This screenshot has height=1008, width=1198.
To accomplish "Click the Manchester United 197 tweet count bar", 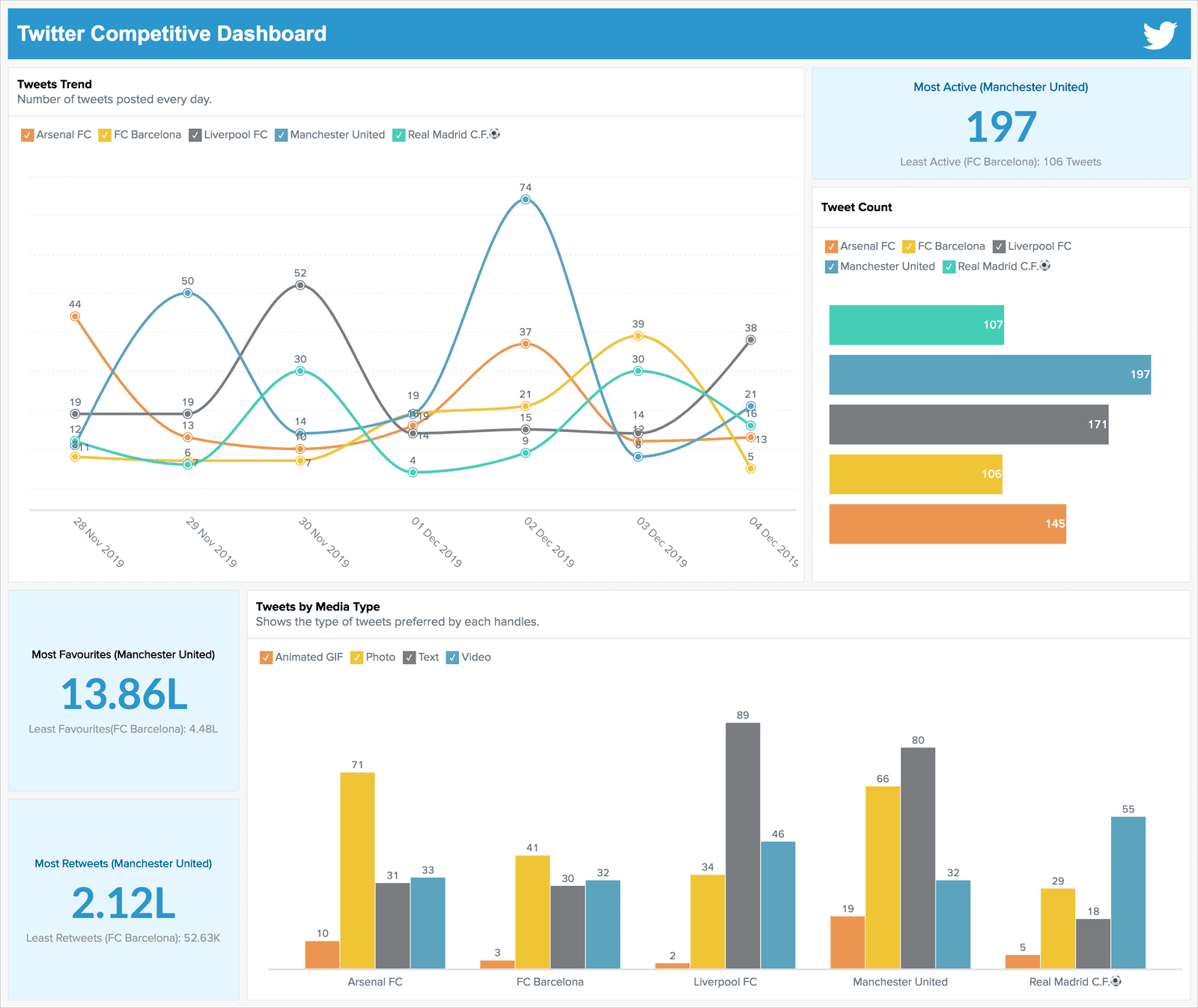I will [x=990, y=374].
